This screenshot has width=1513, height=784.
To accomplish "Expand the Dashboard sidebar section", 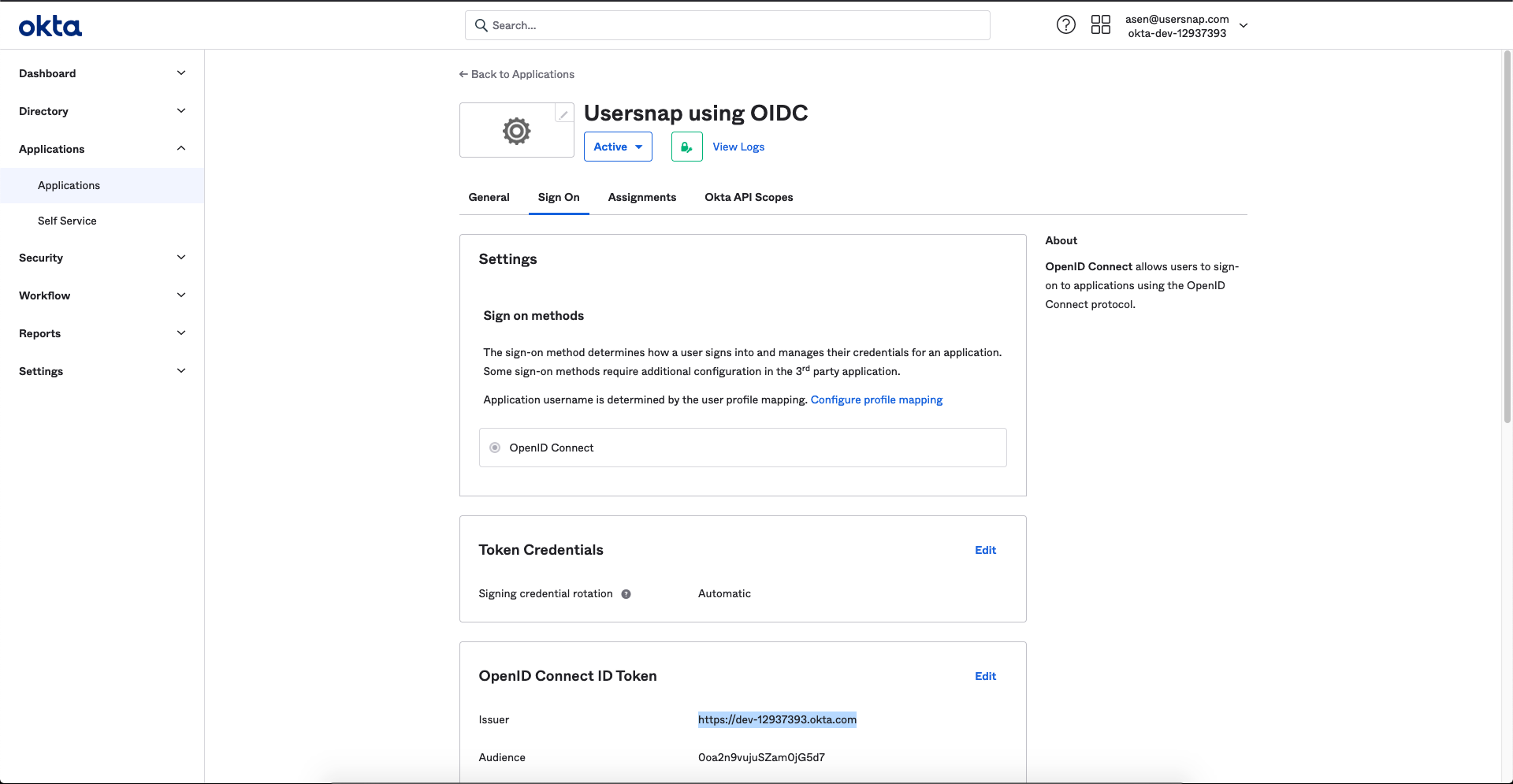I will tap(102, 73).
